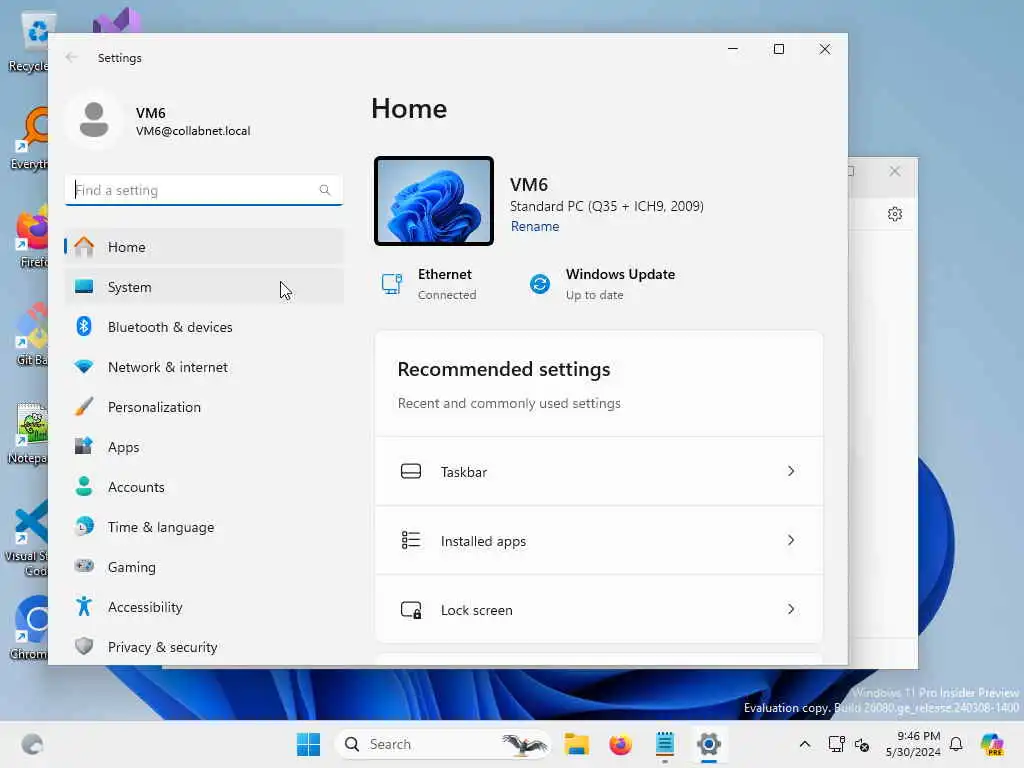
Task: Open the Apps settings category
Action: pyautogui.click(x=204, y=447)
